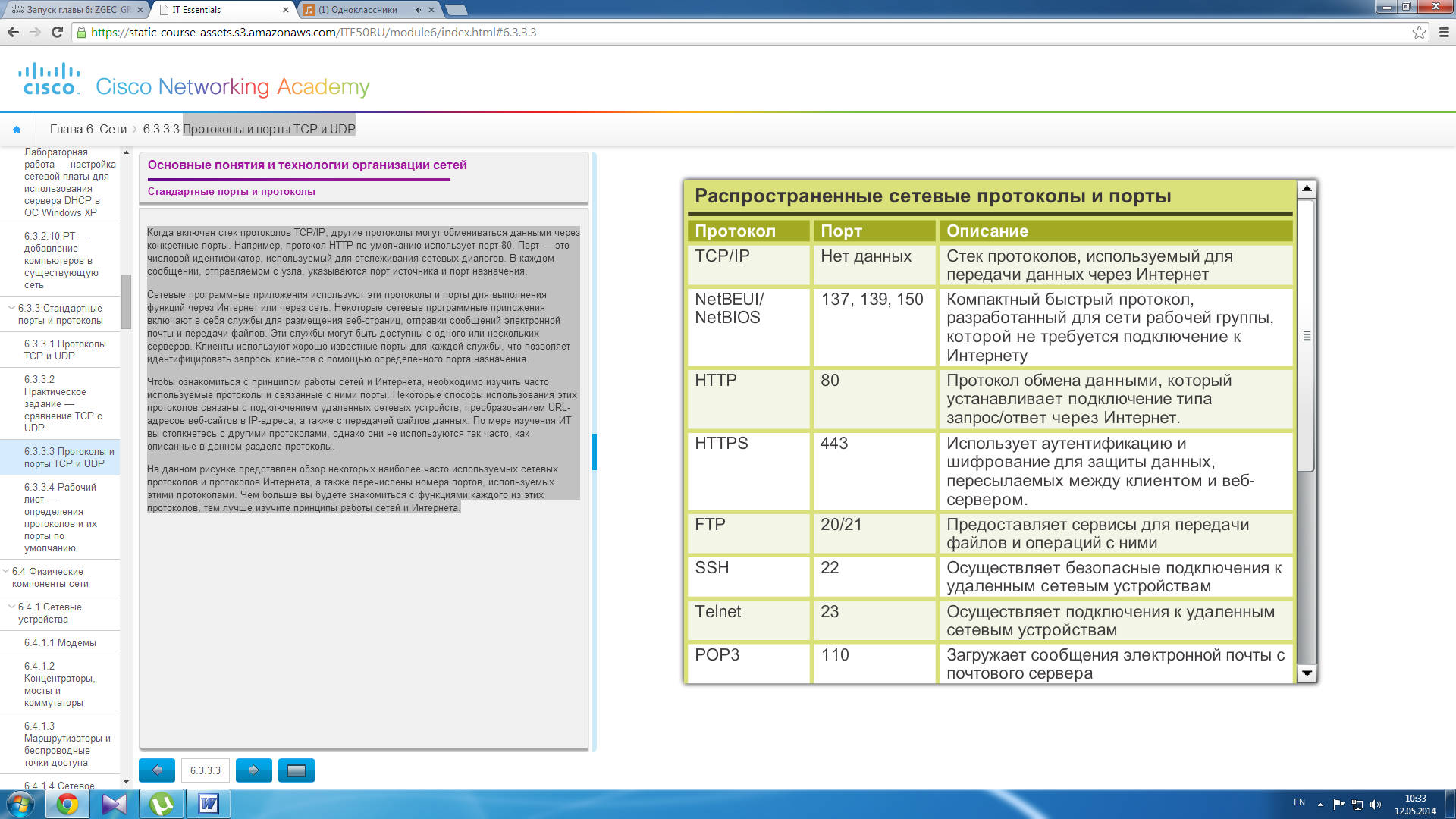Viewport: 1456px width, 819px height.
Task: Click the POP3 protocol cell
Action: pyautogui.click(x=748, y=664)
